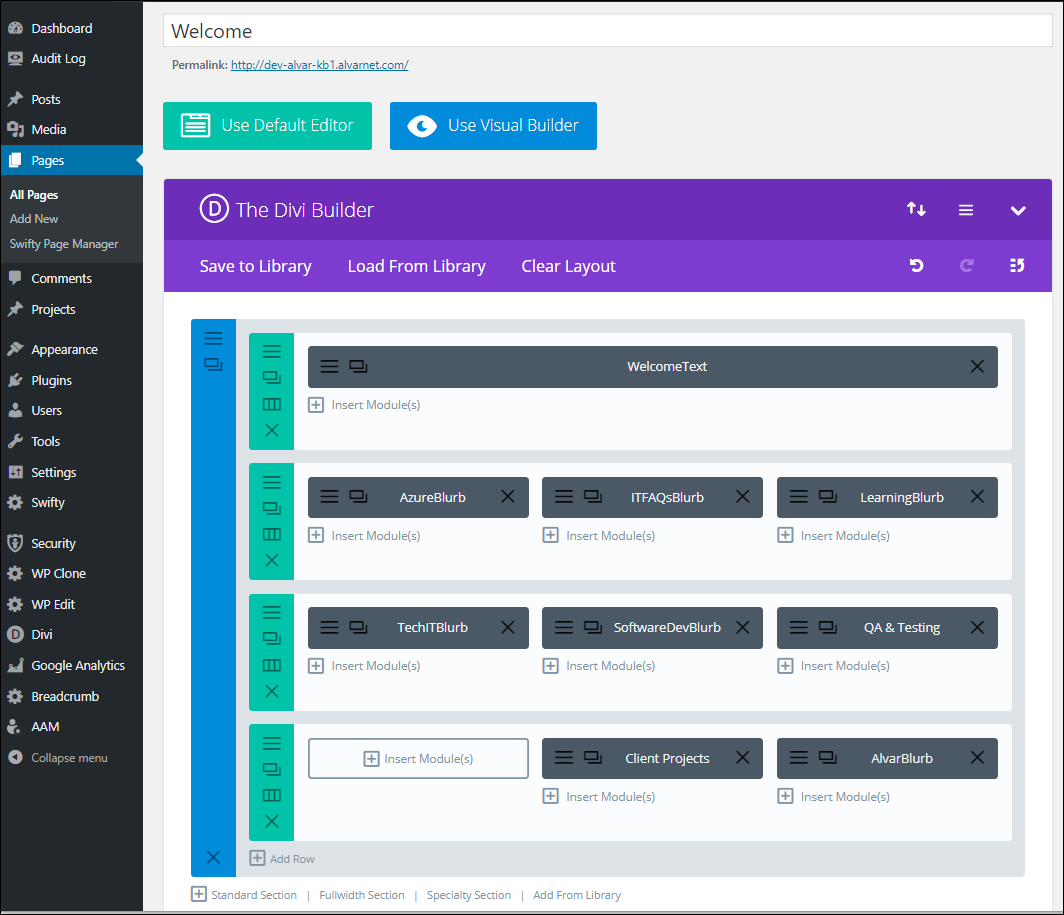Select Add New under Pages
The image size is (1064, 915).
coord(34,219)
